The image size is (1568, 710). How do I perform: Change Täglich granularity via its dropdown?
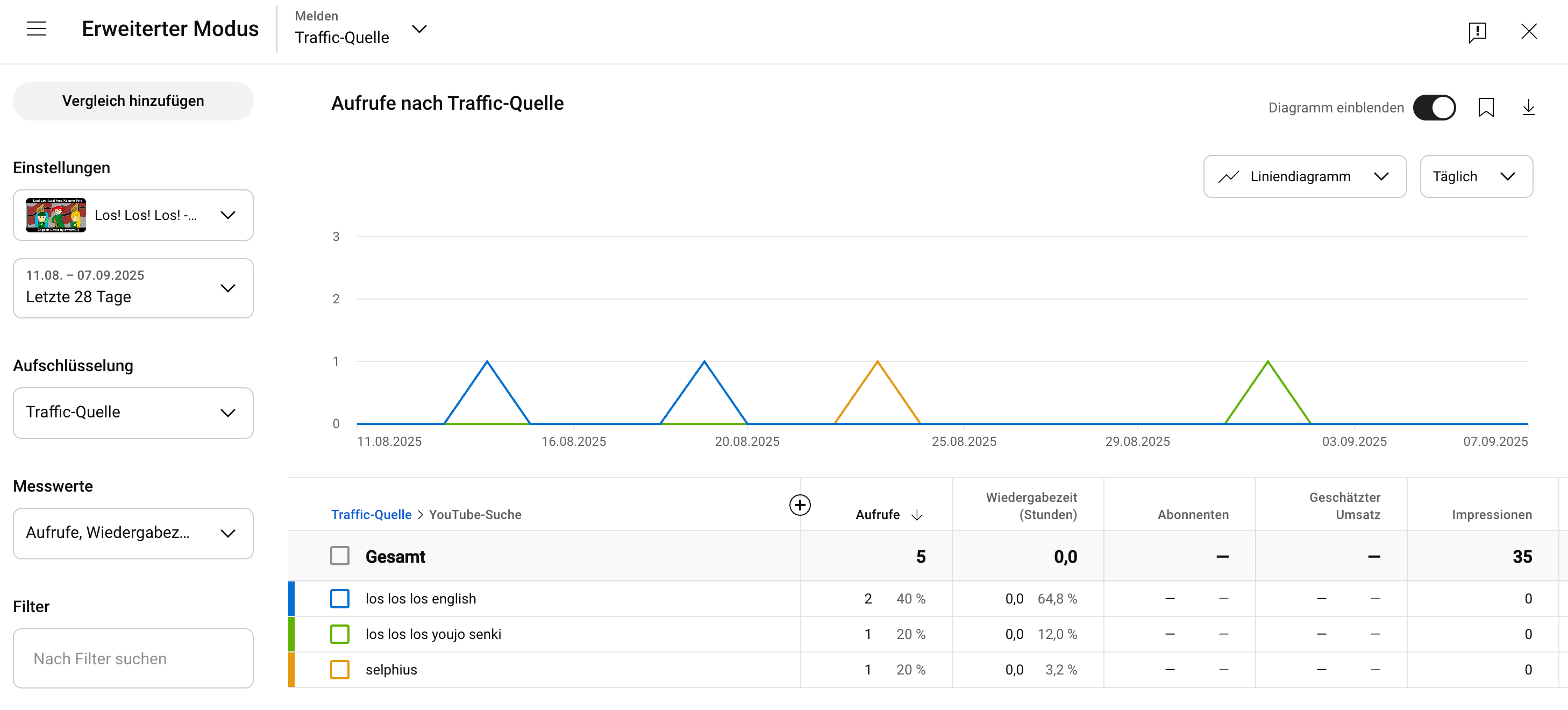pyautogui.click(x=1476, y=176)
